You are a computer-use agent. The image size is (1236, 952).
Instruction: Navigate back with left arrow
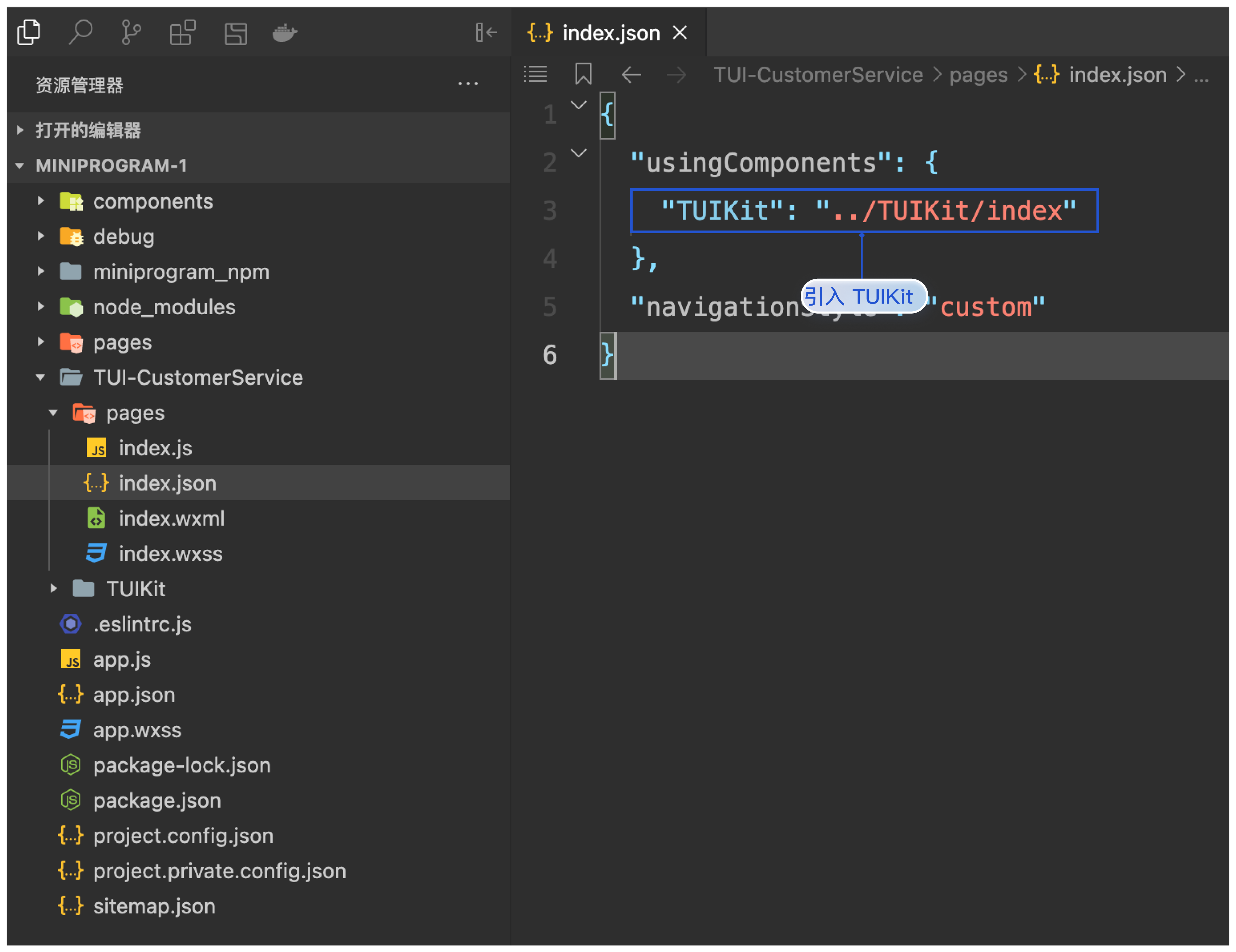click(x=631, y=74)
